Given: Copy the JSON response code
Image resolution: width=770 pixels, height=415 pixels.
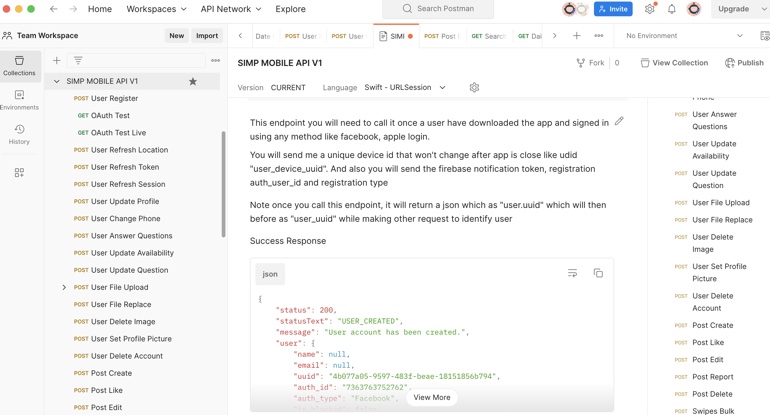Looking at the screenshot, I should pyautogui.click(x=598, y=273).
